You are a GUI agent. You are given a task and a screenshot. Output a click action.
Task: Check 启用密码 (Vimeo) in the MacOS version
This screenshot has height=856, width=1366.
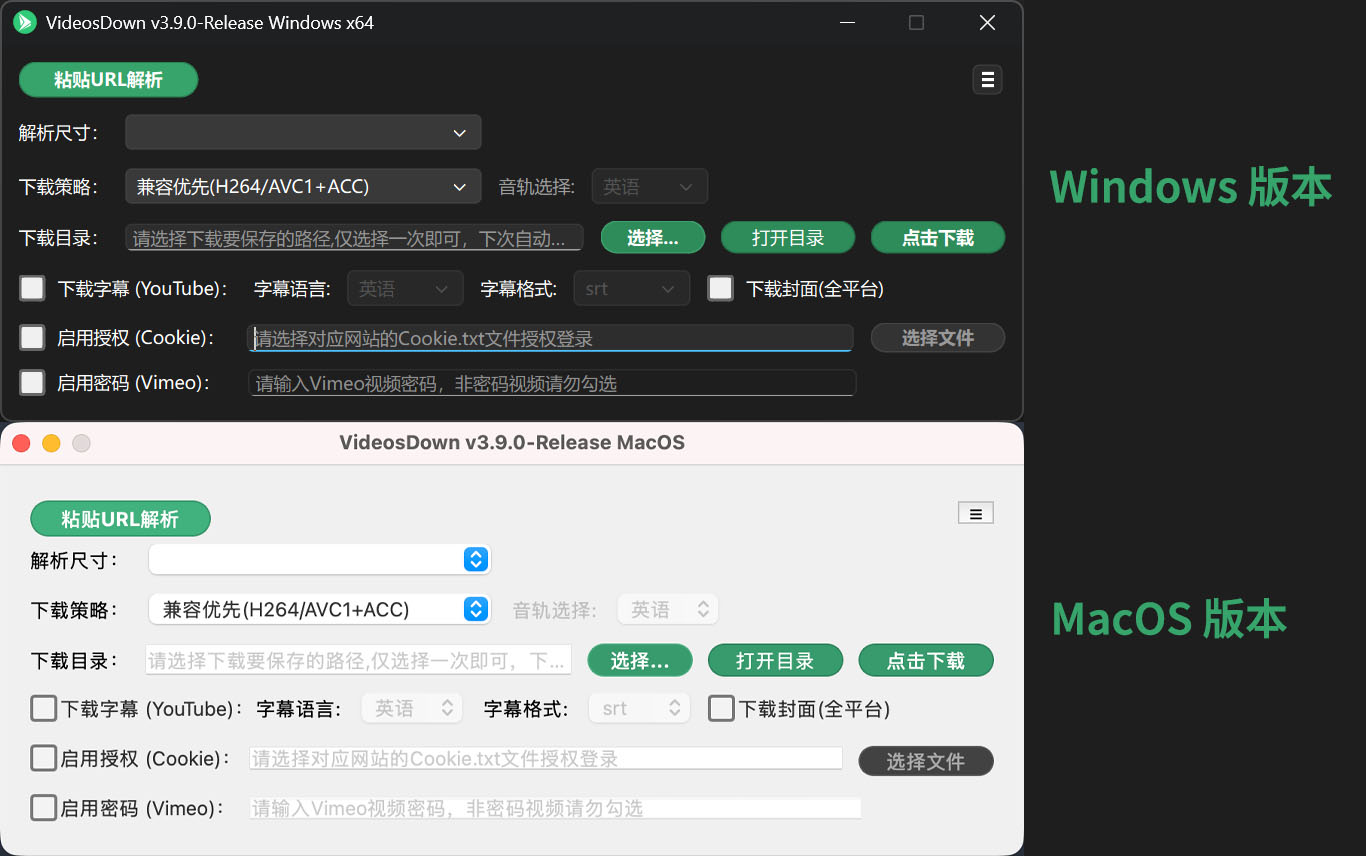[43, 808]
